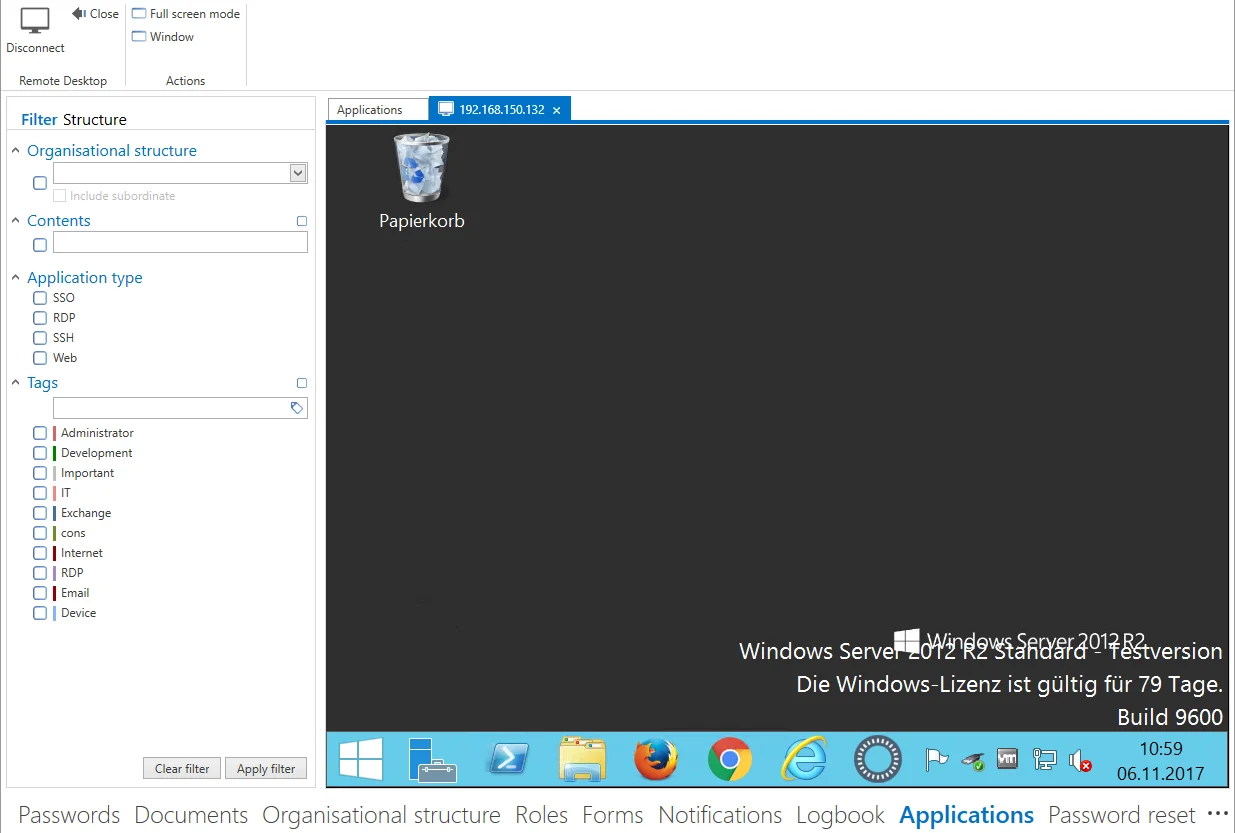Open File Explorer folder icon
Image resolution: width=1235 pixels, height=833 pixels.
tap(583, 760)
